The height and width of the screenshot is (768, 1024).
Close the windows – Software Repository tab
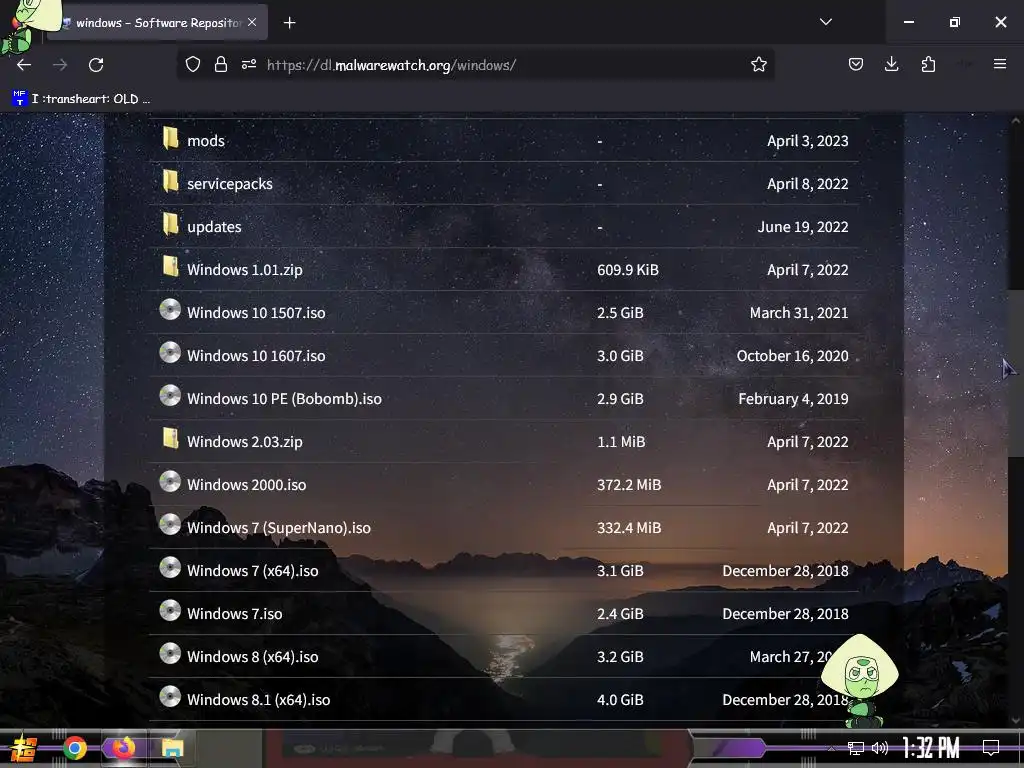pyautogui.click(x=252, y=22)
